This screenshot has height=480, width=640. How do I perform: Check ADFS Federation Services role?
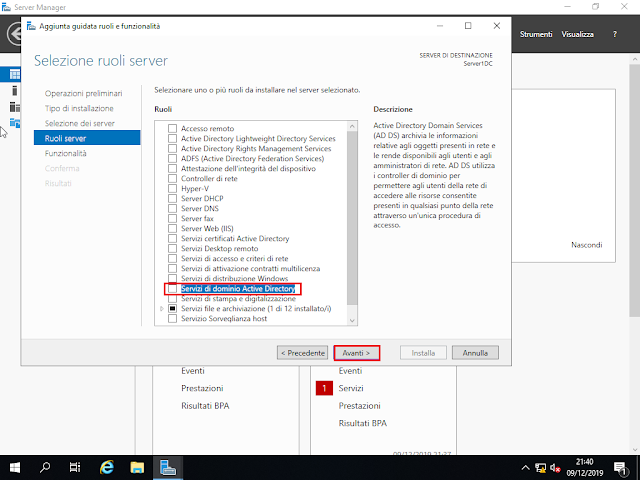tap(172, 159)
